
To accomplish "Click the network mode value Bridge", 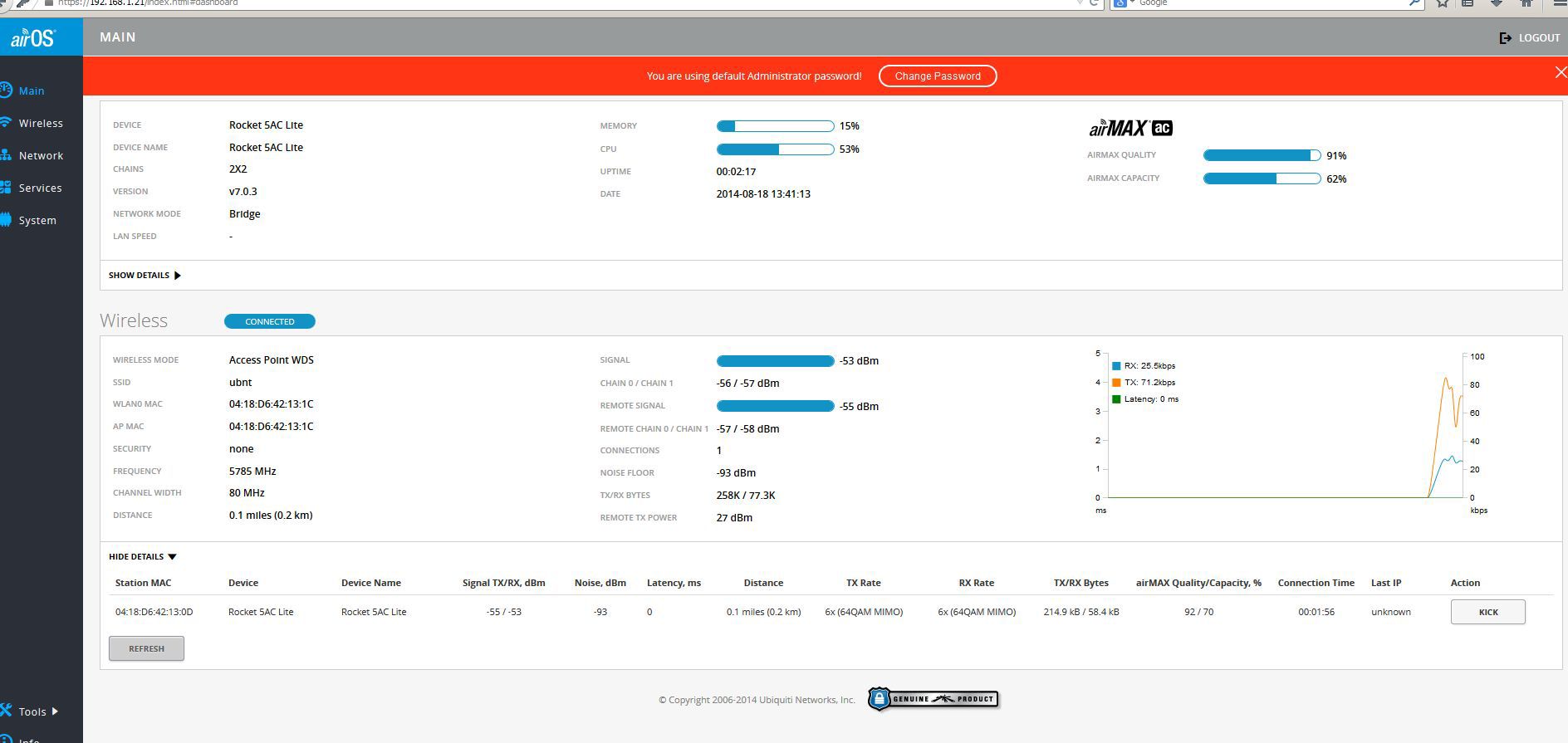I will tap(245, 213).
